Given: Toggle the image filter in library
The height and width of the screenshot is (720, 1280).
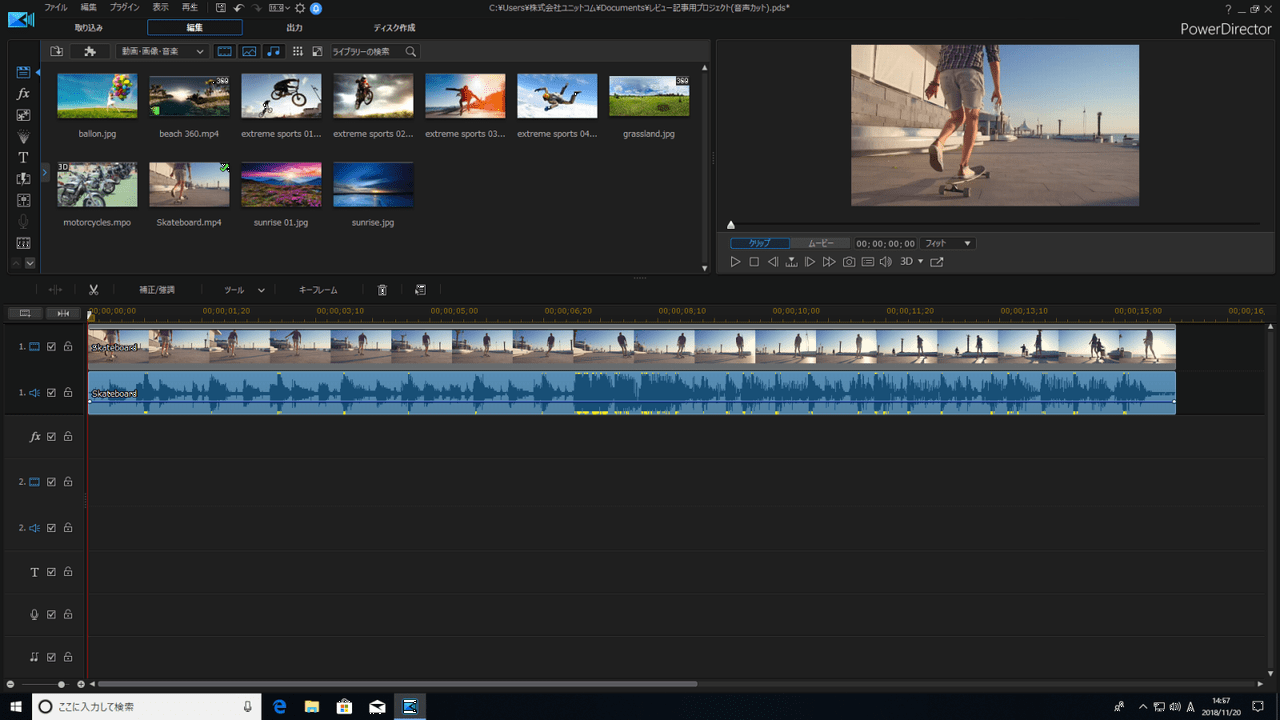Looking at the screenshot, I should click(x=249, y=51).
